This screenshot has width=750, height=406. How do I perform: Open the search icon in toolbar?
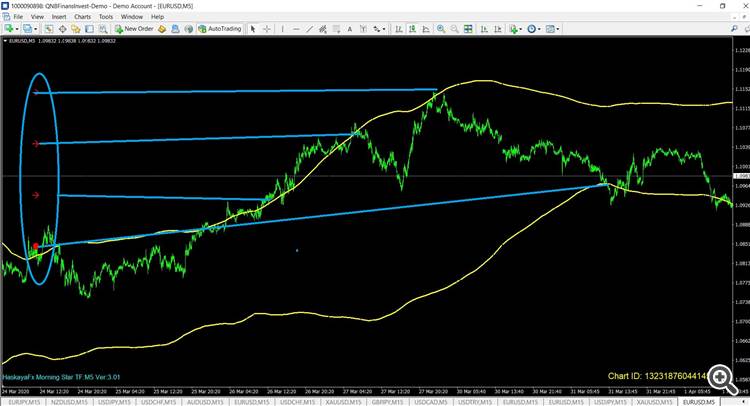pos(734,29)
